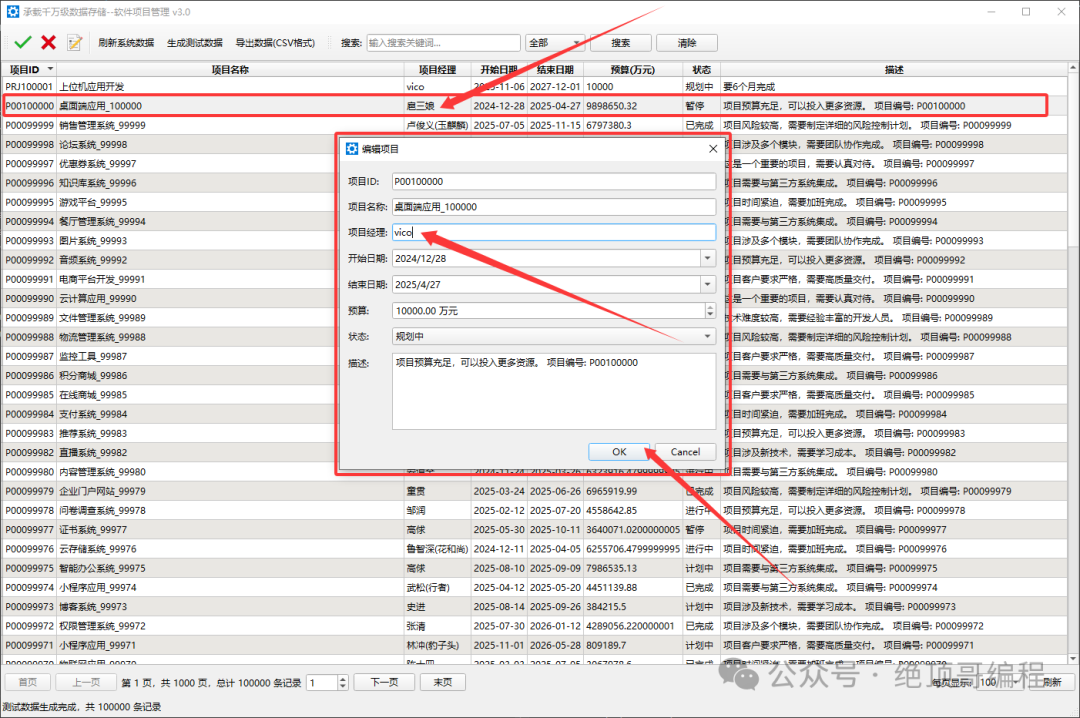
Task: Open the 全部 search filter dropdown
Action: tap(554, 43)
